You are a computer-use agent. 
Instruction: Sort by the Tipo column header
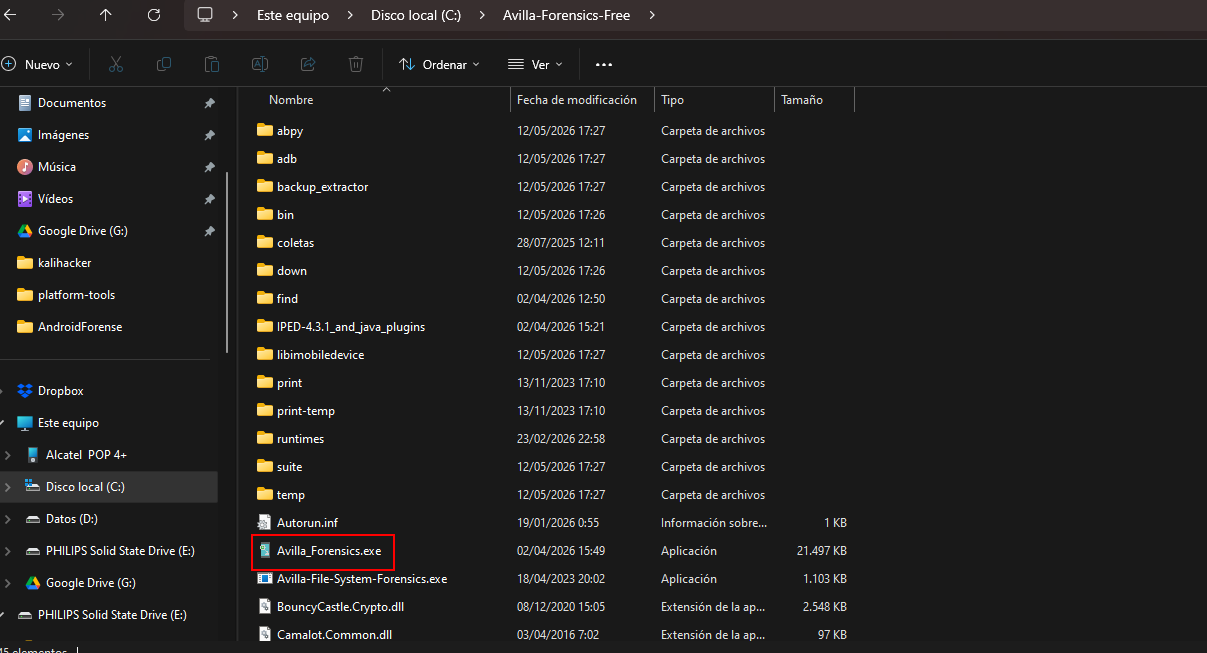tap(672, 100)
